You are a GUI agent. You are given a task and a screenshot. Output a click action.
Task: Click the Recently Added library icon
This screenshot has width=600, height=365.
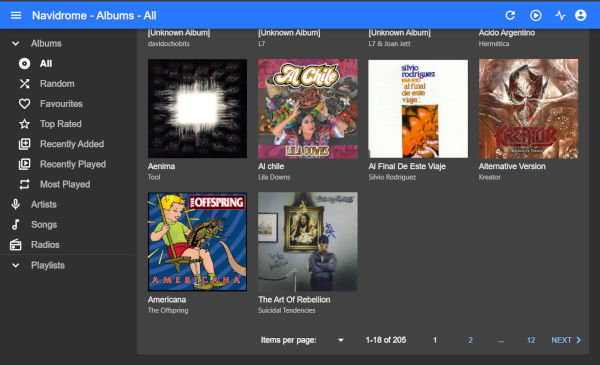(24, 144)
